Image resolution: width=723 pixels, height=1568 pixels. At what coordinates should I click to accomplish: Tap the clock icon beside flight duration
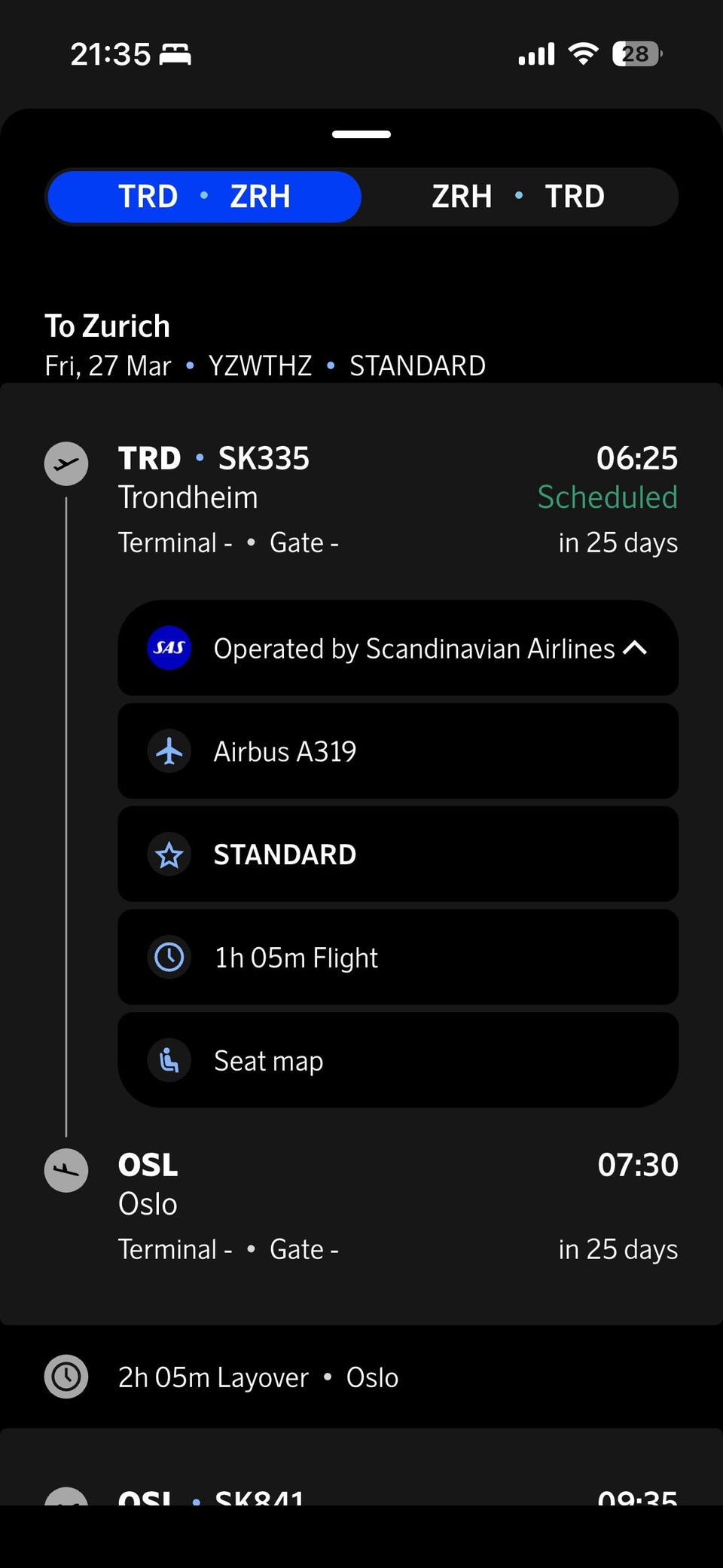(169, 958)
